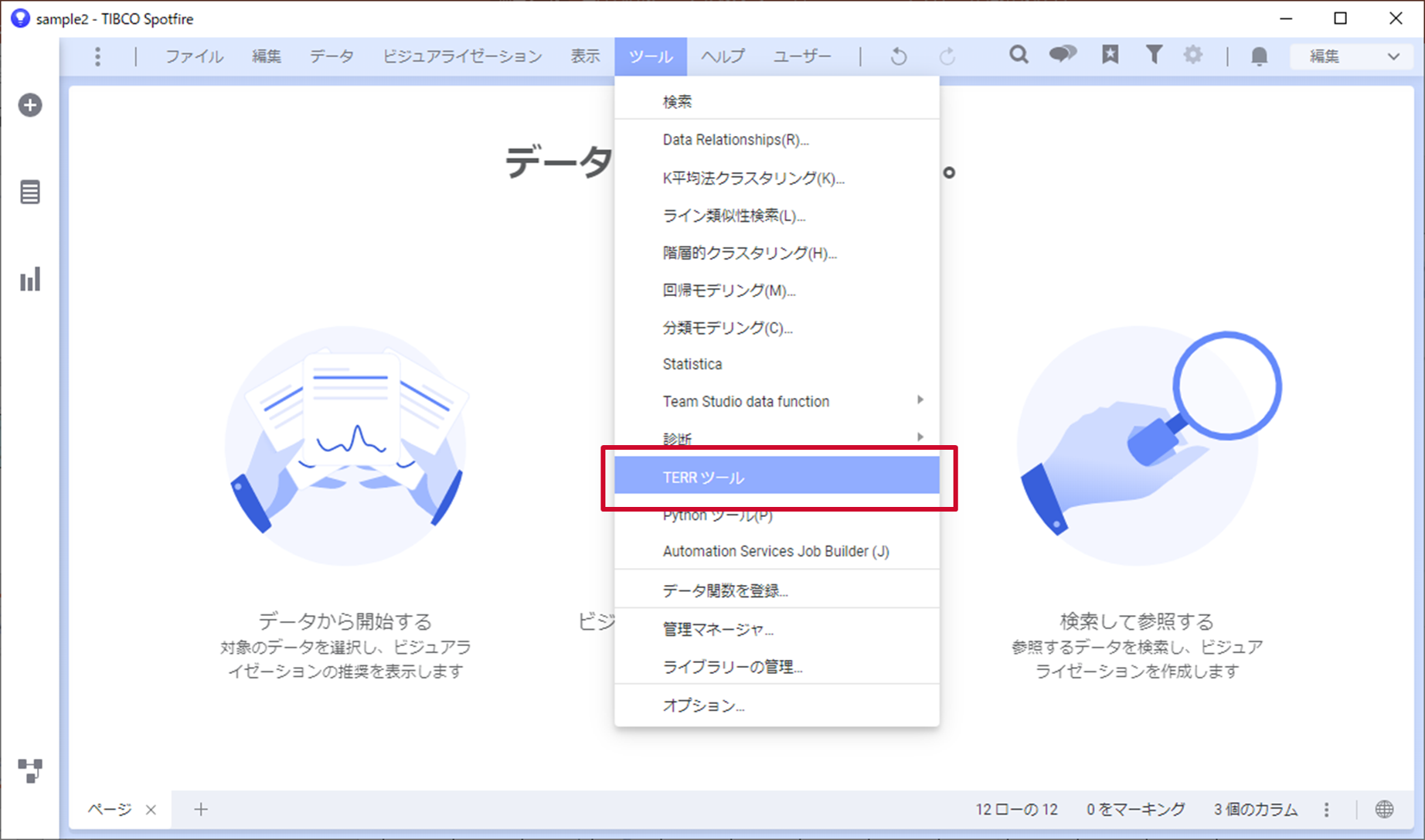Screen dimensions: 1425x840
Task: Select Data Relationships(R)... menu entry
Action: click(x=777, y=140)
